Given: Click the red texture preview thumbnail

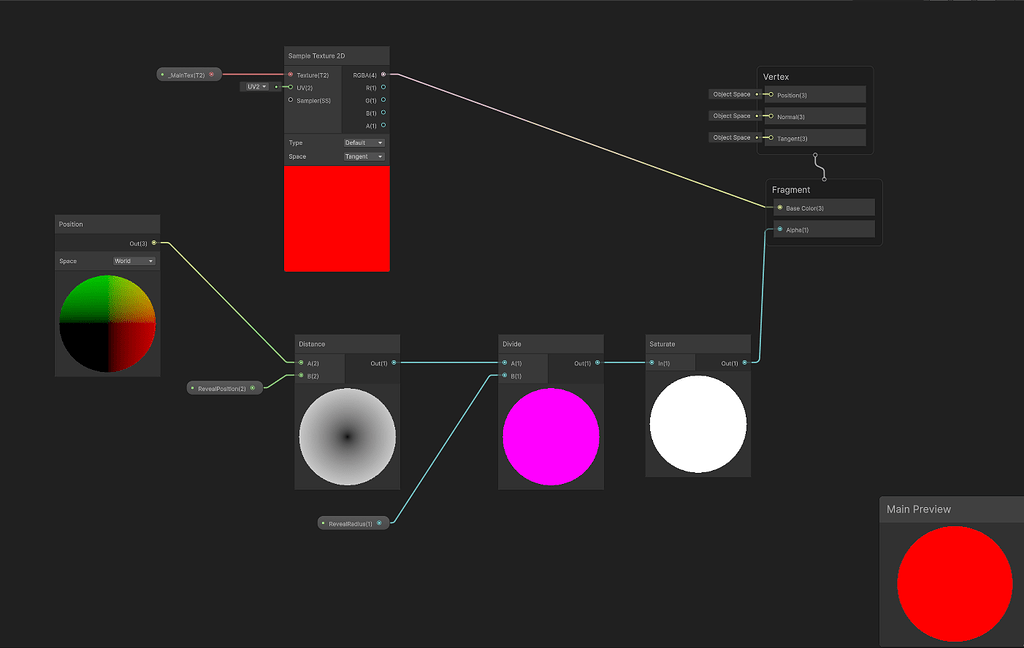Looking at the screenshot, I should click(336, 218).
